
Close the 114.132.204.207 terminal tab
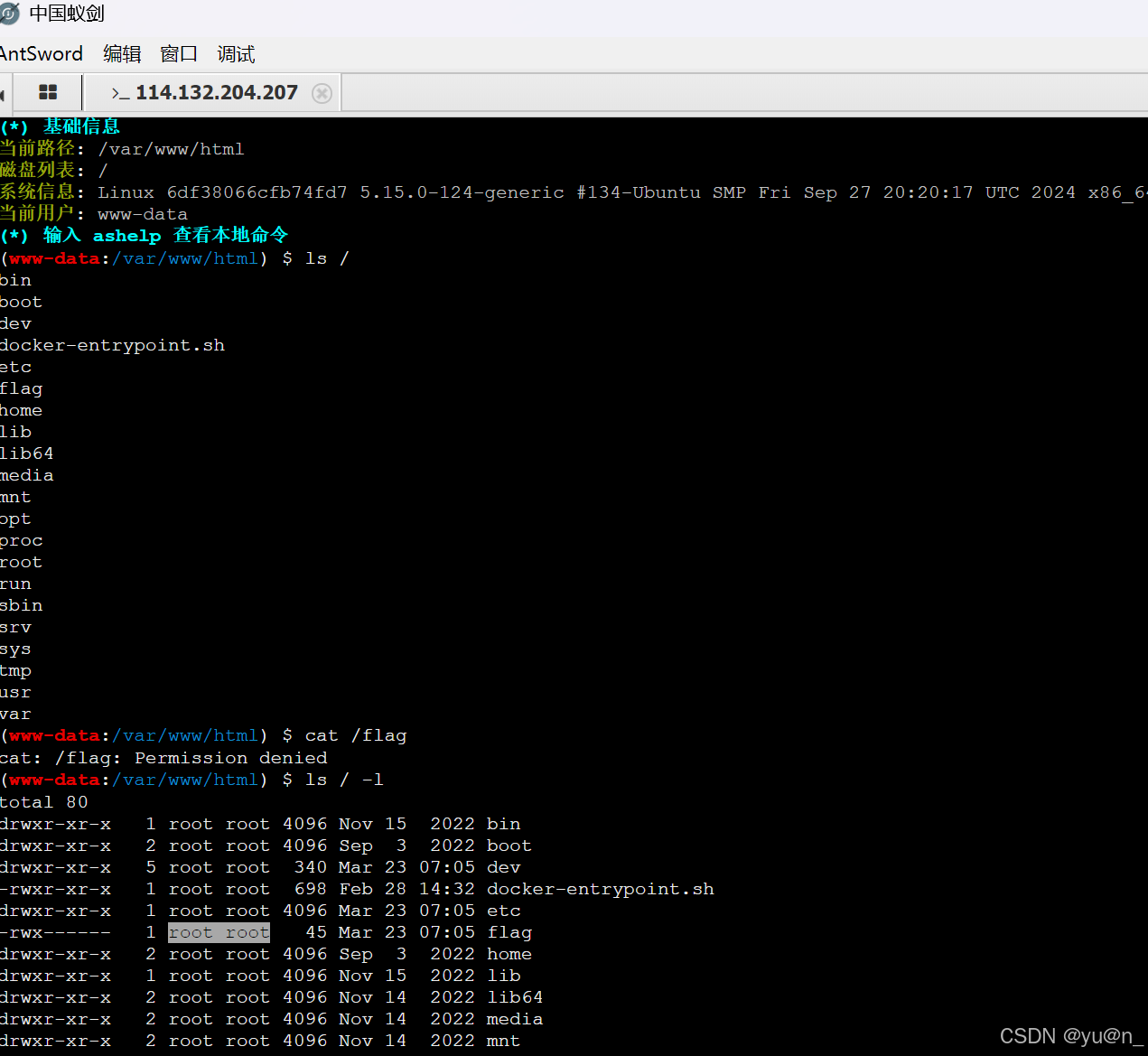[x=322, y=92]
